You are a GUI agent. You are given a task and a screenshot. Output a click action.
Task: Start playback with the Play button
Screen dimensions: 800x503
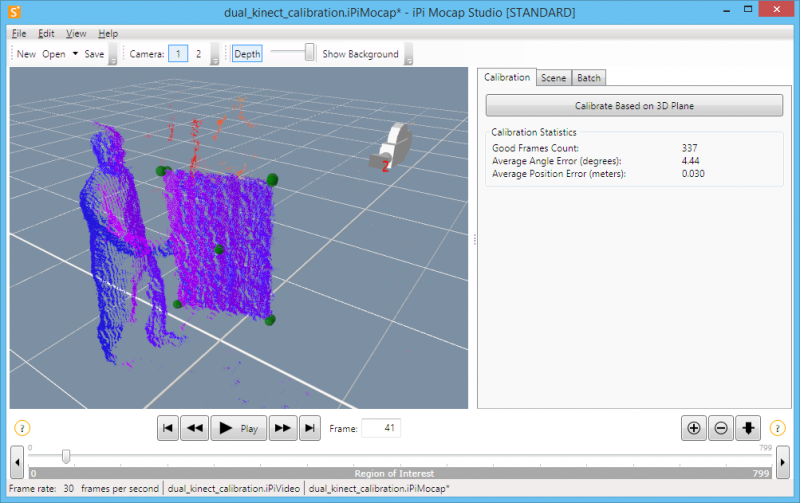click(x=239, y=428)
